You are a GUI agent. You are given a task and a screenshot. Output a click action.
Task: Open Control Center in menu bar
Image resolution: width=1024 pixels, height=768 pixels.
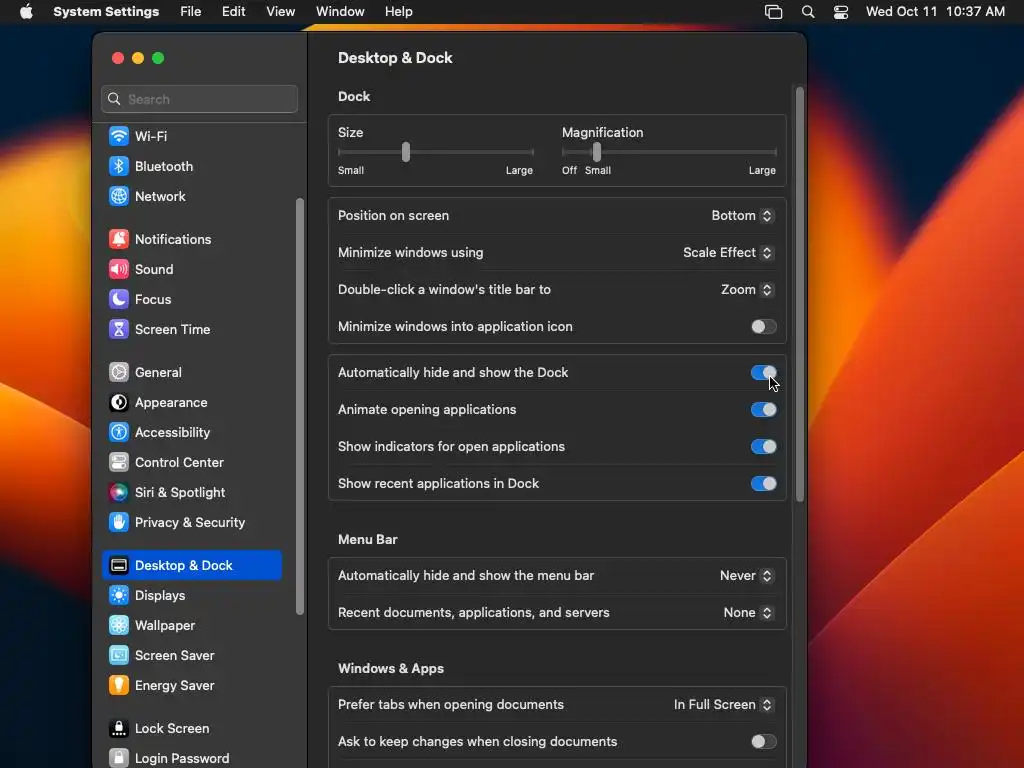pyautogui.click(x=840, y=12)
